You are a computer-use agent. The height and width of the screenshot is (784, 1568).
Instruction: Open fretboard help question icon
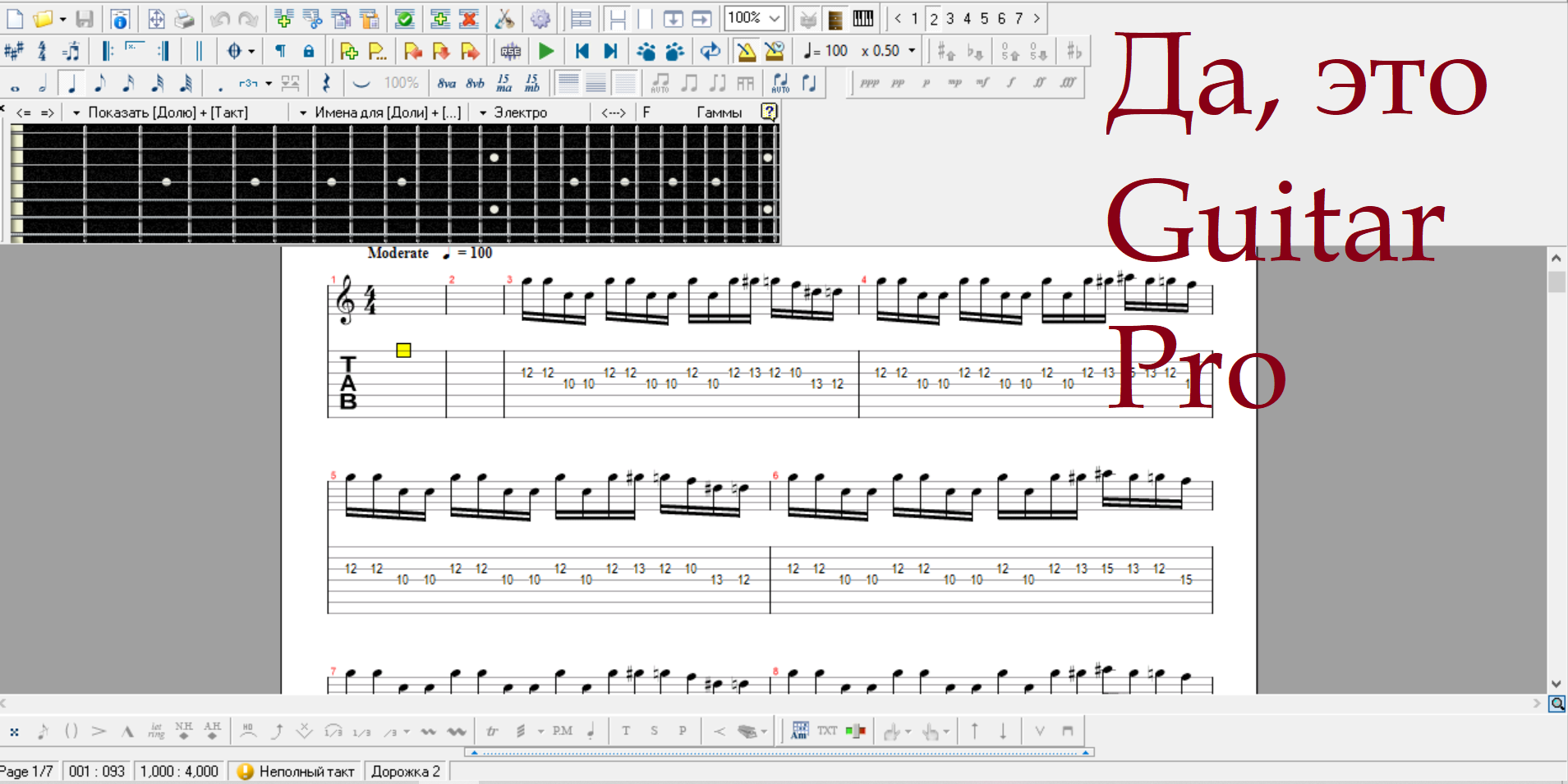tap(769, 112)
